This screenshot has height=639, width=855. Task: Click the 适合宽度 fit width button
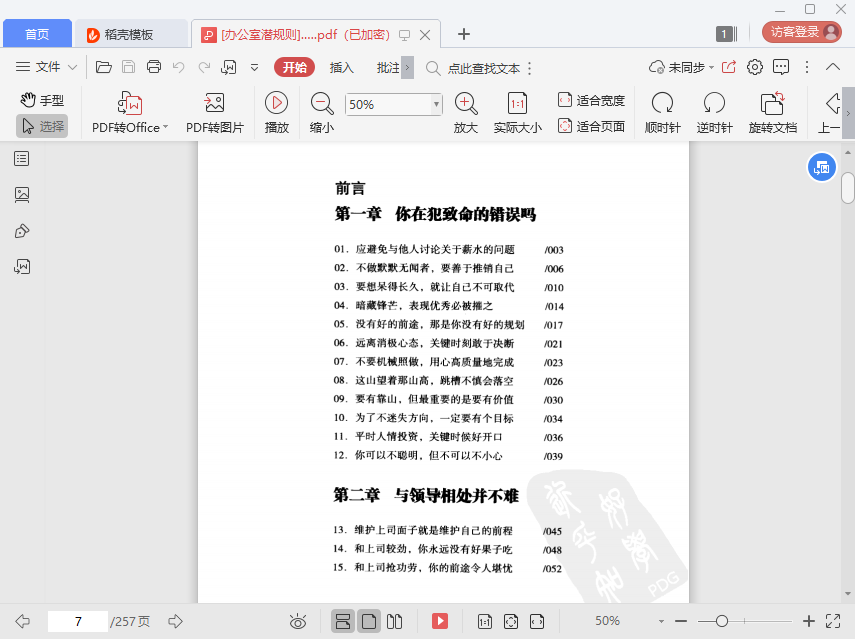[591, 100]
